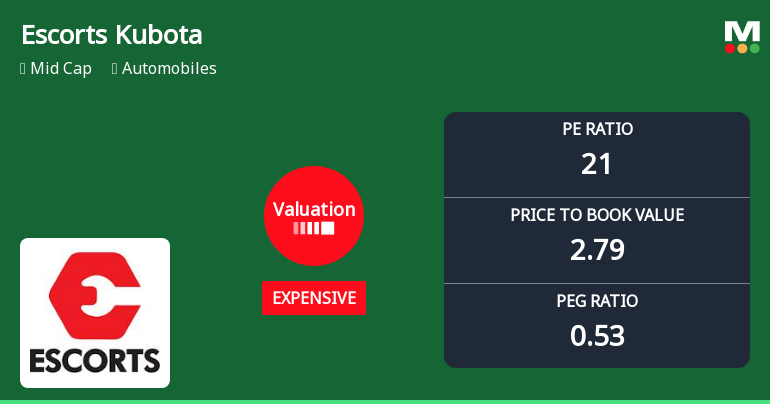Image resolution: width=770 pixels, height=404 pixels.
Task: Click the icon before Mid Cap
Action: (23, 69)
